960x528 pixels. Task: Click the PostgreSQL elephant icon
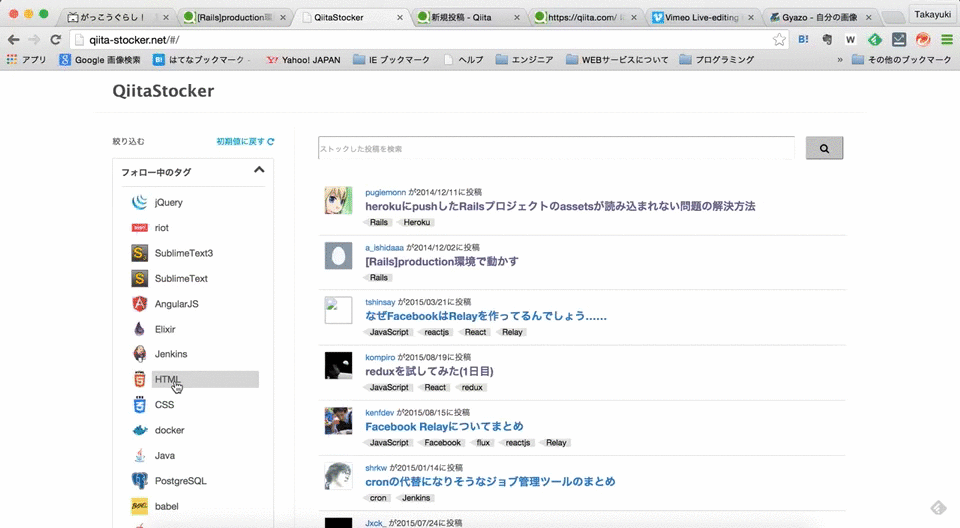pyautogui.click(x=140, y=481)
